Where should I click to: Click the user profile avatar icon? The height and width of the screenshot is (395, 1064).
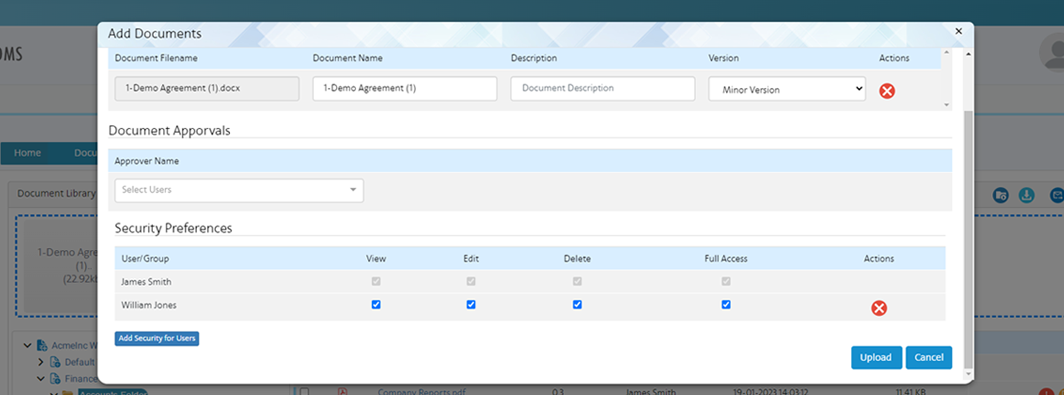pos(1052,52)
